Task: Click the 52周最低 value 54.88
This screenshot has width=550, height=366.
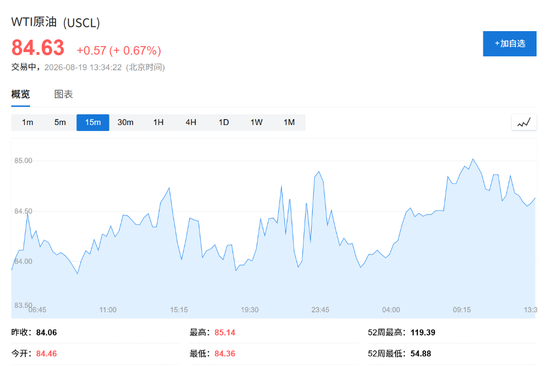Action: coord(421,353)
